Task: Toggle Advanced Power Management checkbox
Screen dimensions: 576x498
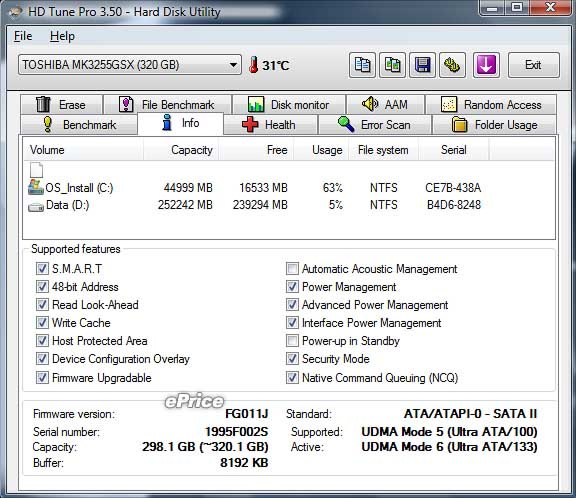Action: pyautogui.click(x=292, y=304)
